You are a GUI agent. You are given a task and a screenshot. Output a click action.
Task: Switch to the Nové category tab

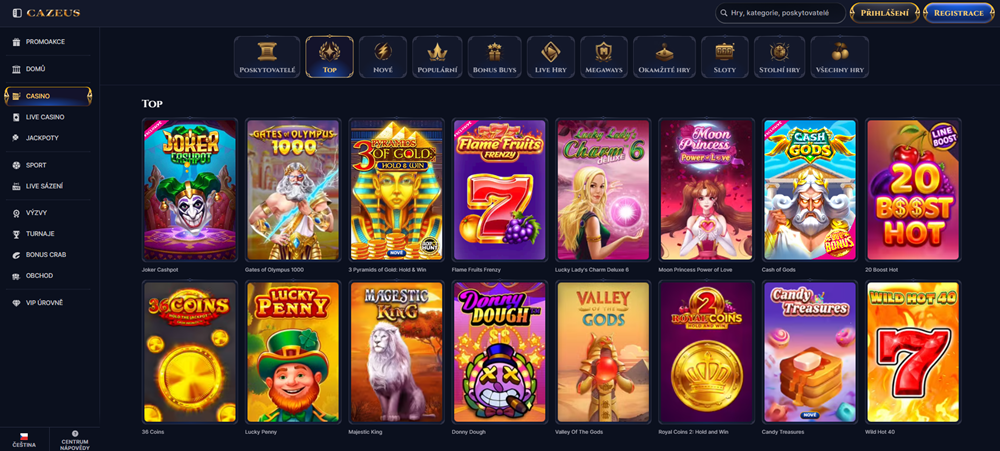click(383, 57)
